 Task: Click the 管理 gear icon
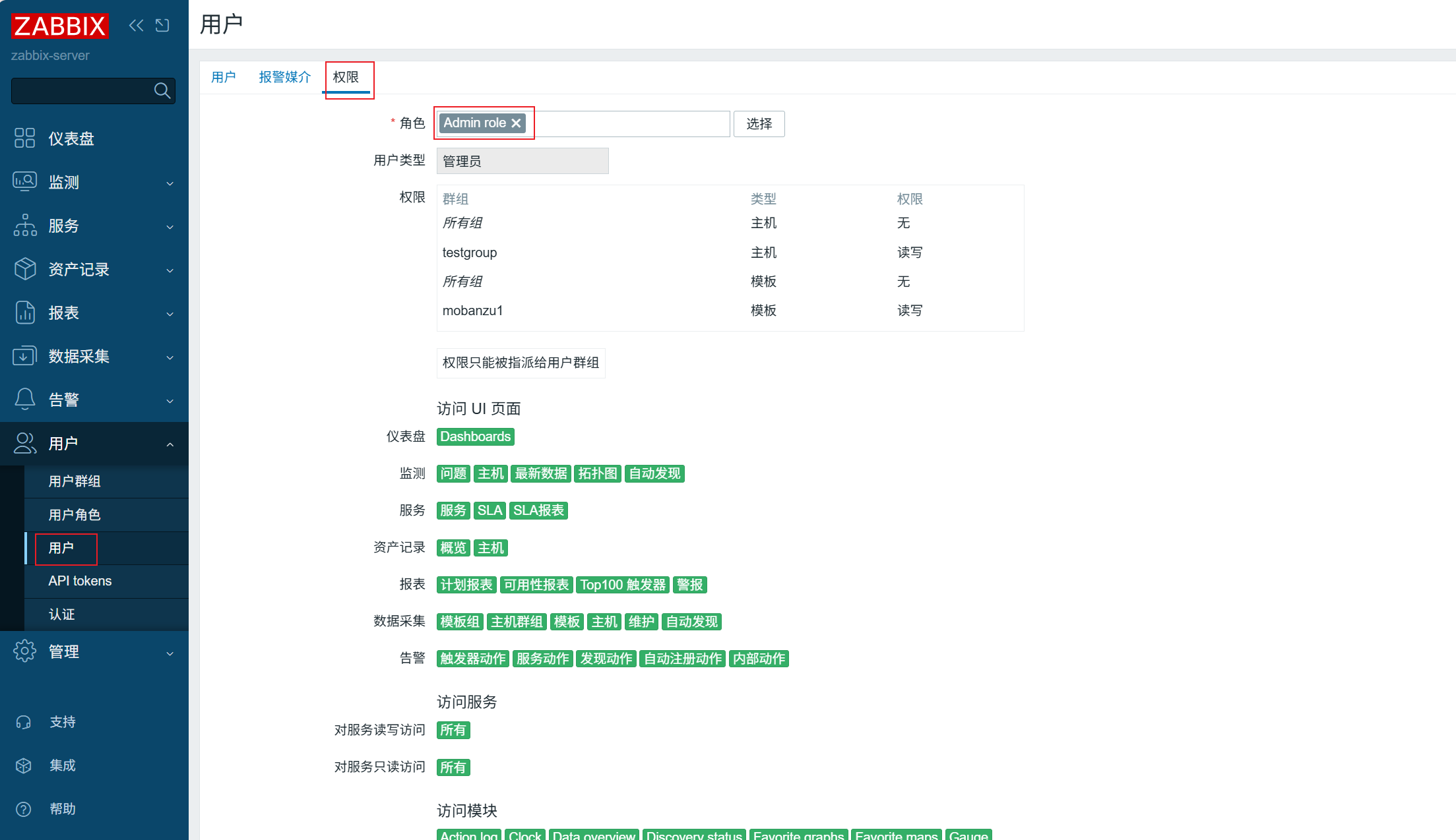click(24, 651)
